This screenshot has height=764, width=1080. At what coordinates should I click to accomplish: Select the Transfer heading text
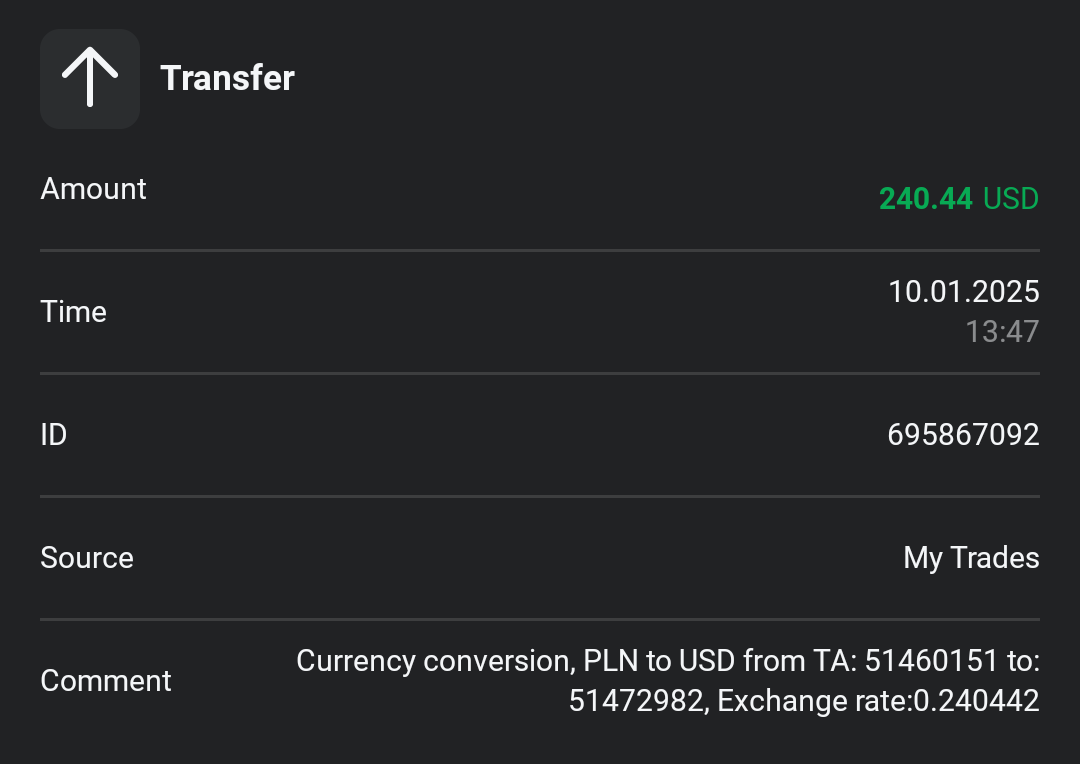click(x=227, y=78)
